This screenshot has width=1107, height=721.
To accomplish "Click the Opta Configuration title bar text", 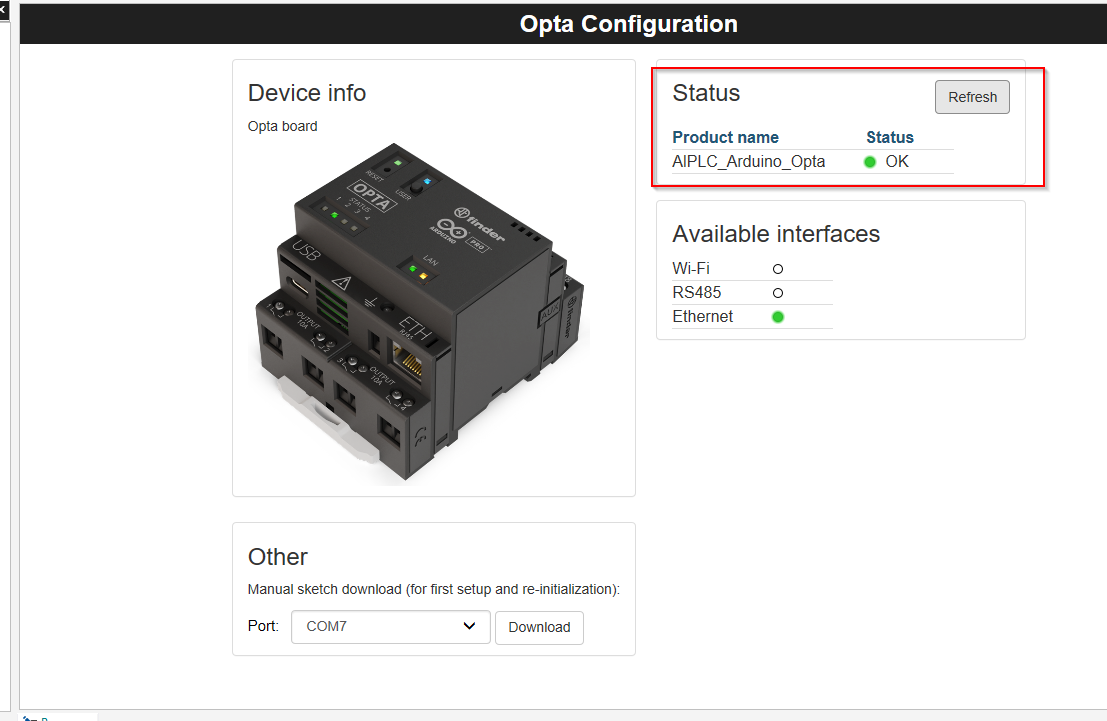I will point(628,24).
